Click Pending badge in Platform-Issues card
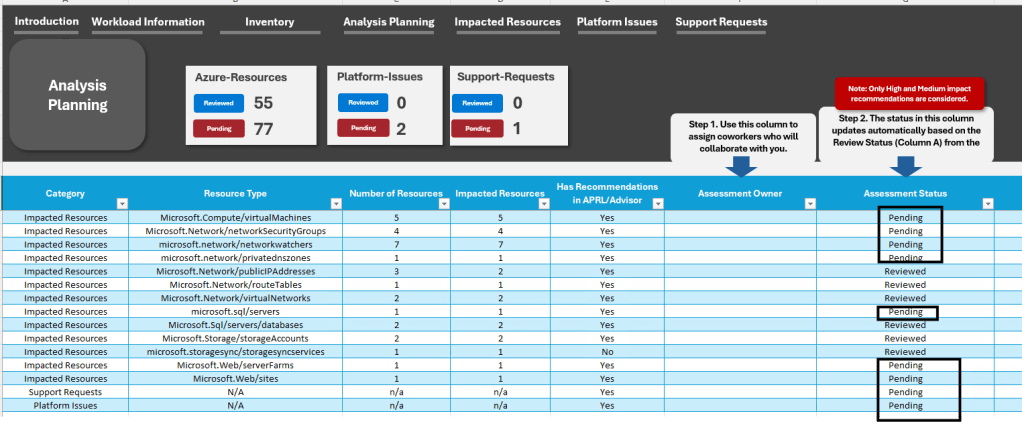 363,128
